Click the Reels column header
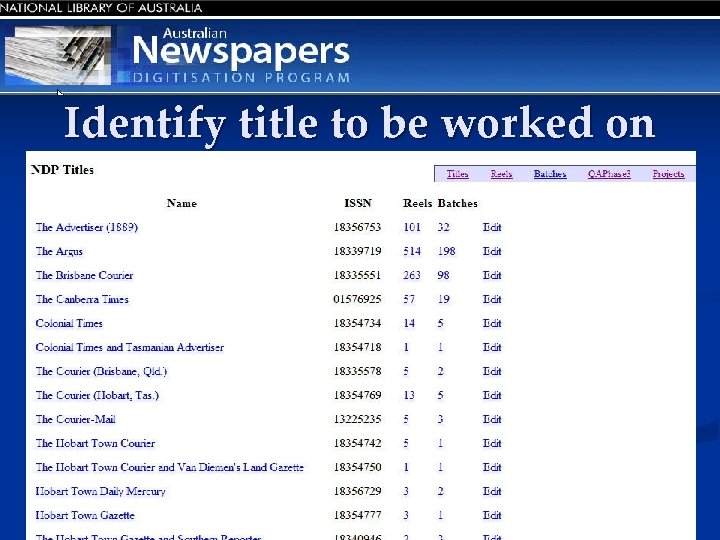This screenshot has width=720, height=540. 417,203
